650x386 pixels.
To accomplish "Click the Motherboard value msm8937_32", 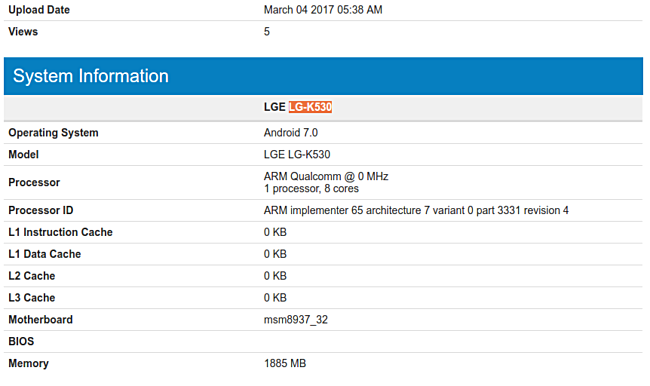I will click(x=296, y=320).
